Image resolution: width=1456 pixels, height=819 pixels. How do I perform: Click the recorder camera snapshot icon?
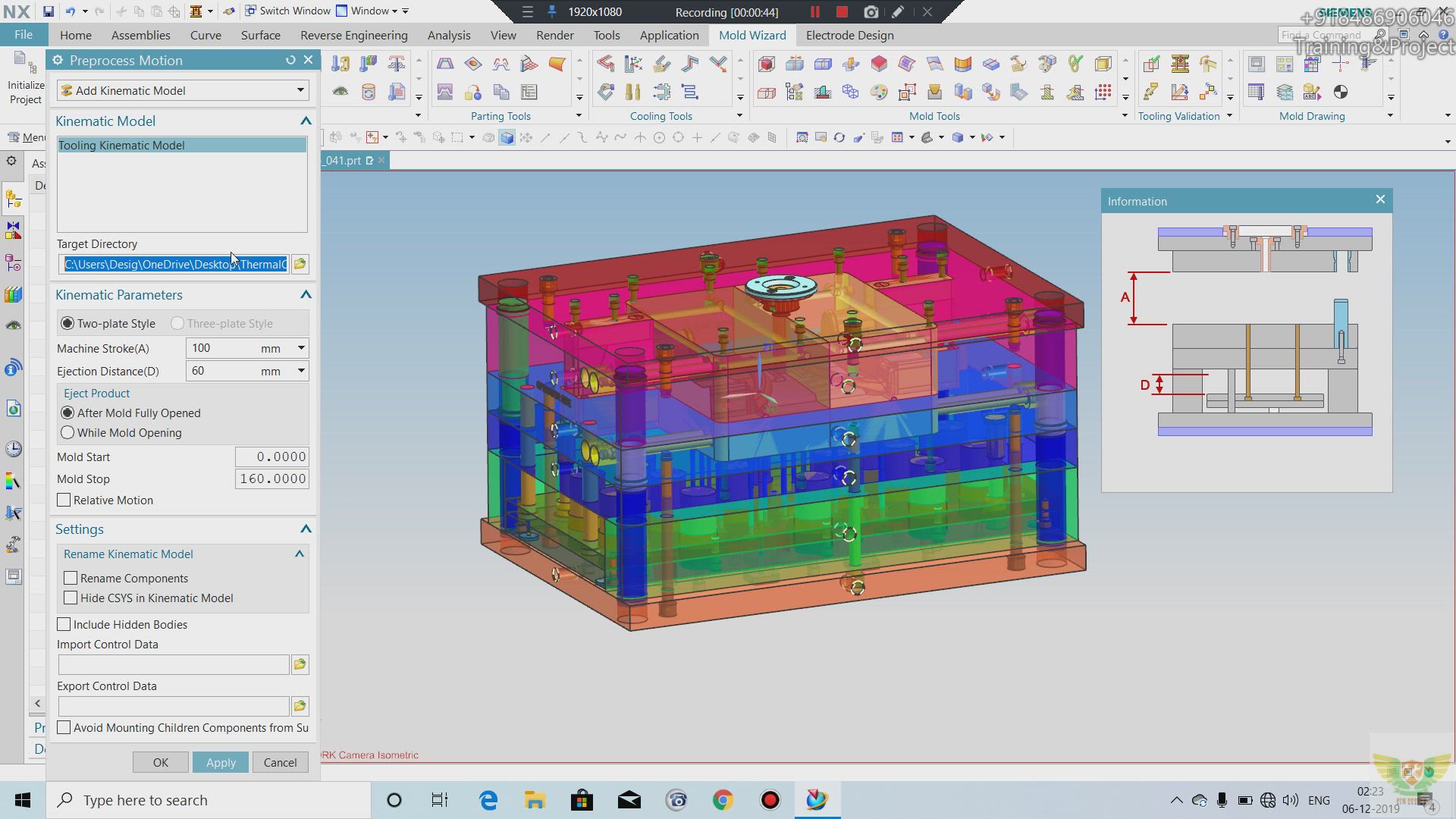(x=871, y=12)
